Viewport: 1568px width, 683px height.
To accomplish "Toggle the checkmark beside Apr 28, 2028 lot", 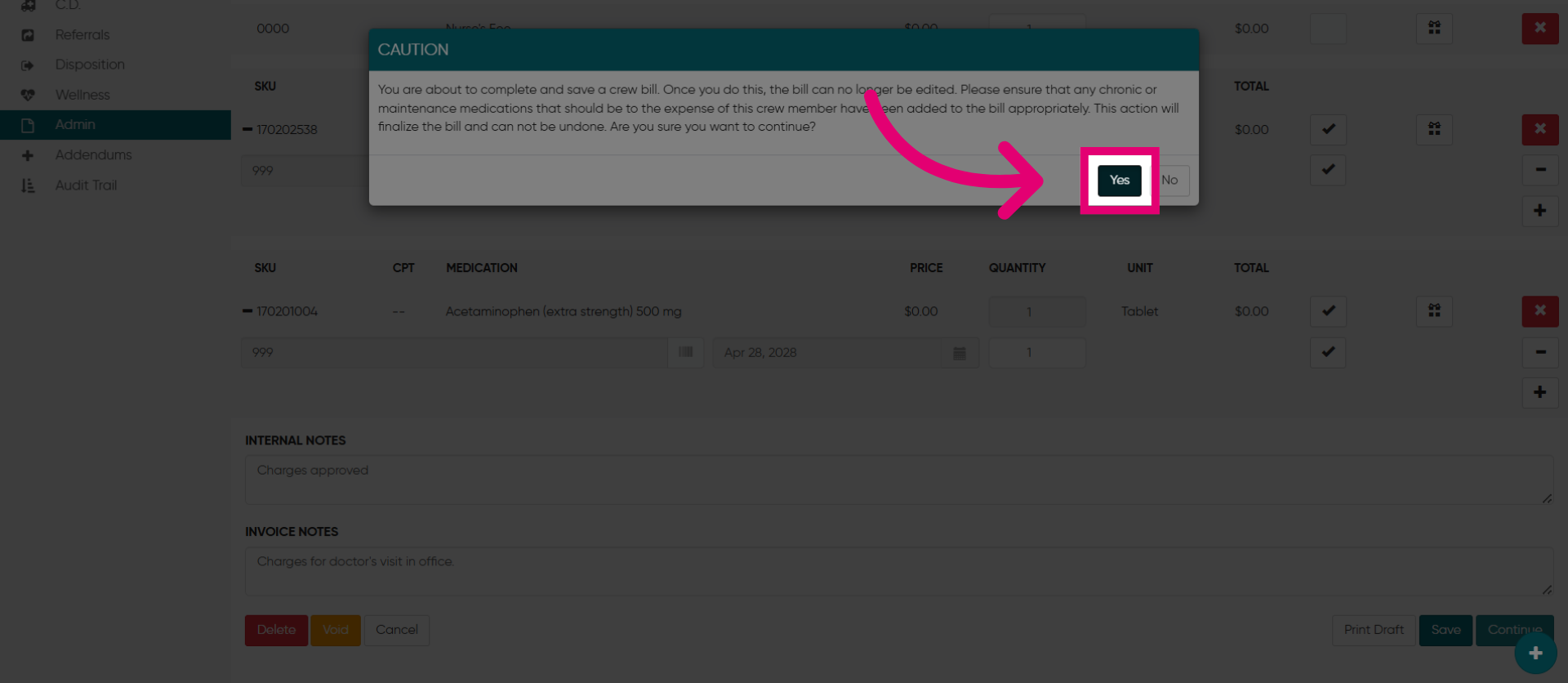I will pyautogui.click(x=1328, y=352).
